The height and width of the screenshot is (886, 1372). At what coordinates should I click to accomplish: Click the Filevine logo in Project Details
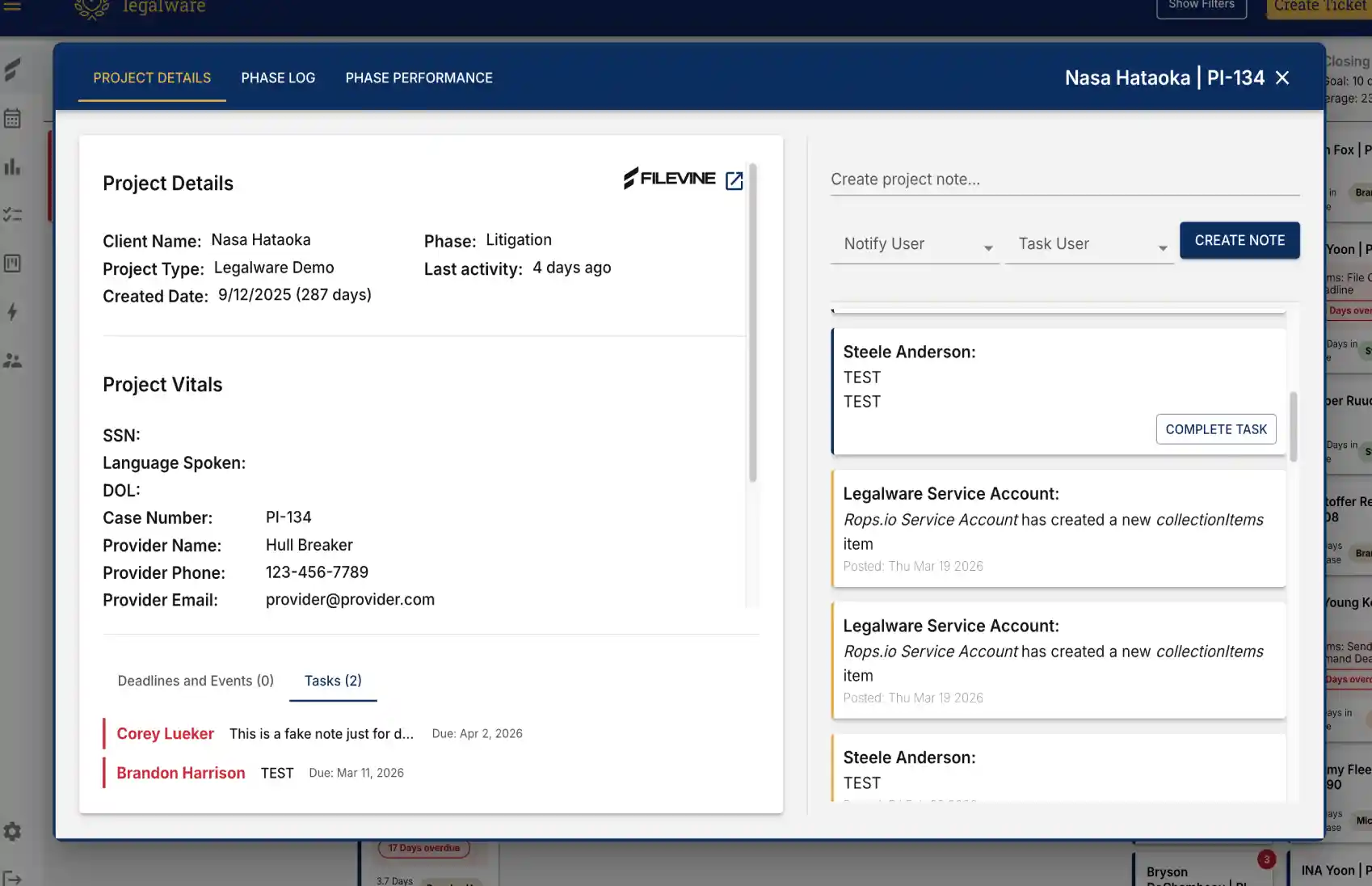(x=669, y=179)
